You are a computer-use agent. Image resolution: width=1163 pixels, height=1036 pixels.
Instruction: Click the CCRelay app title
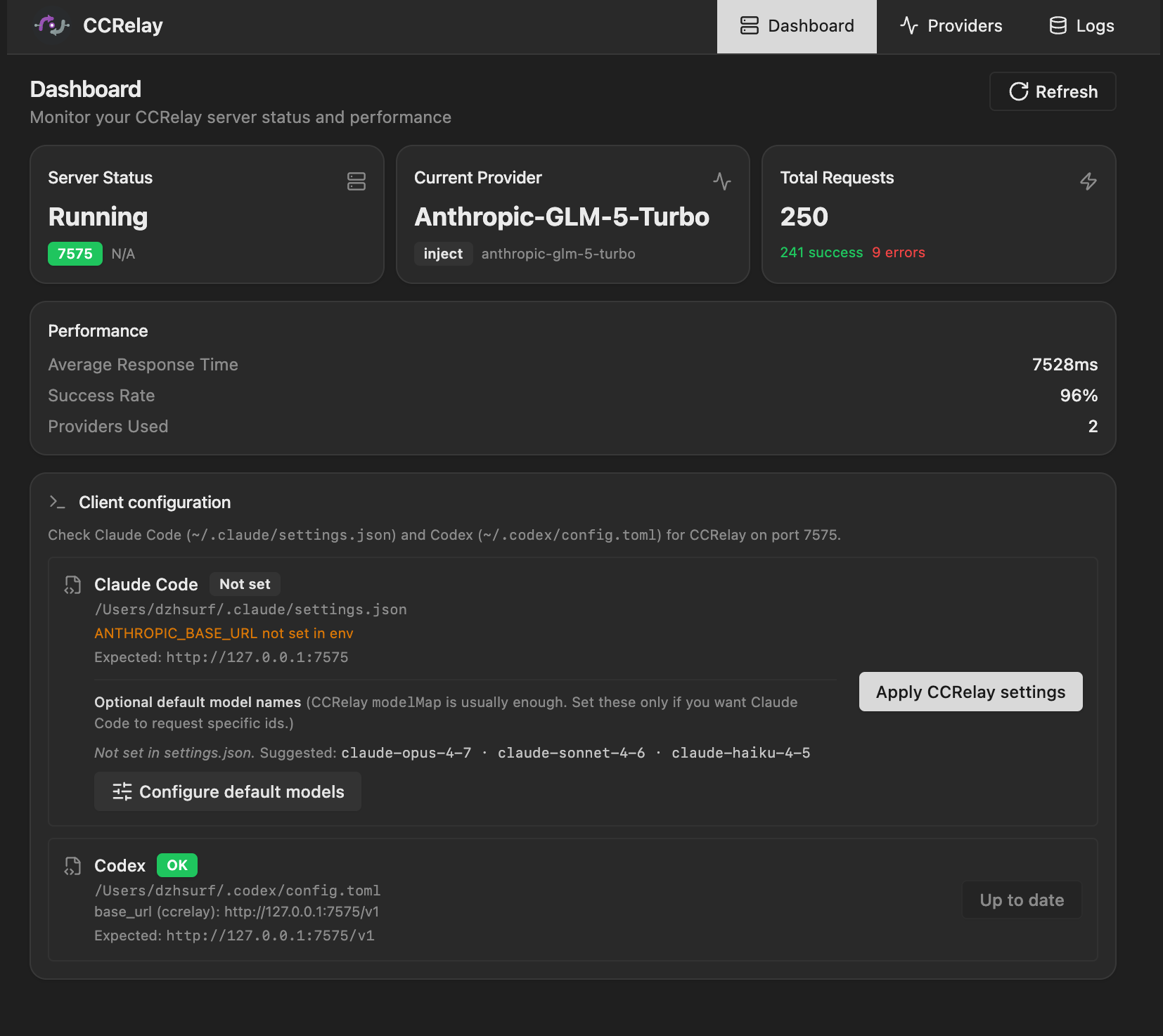[123, 26]
